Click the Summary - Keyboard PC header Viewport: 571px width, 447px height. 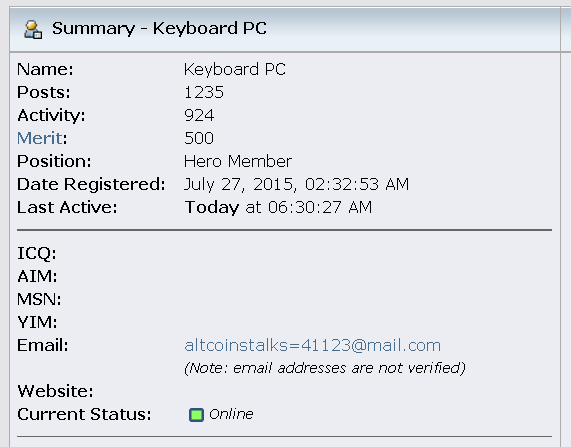click(159, 28)
